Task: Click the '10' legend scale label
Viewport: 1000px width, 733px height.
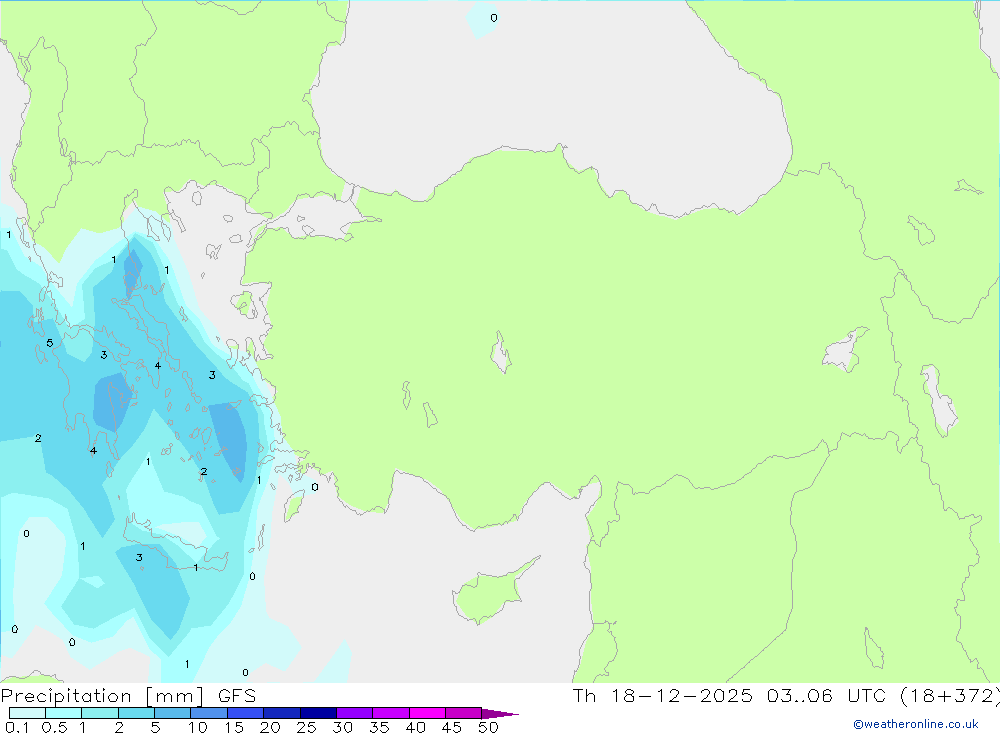Action: tap(198, 727)
